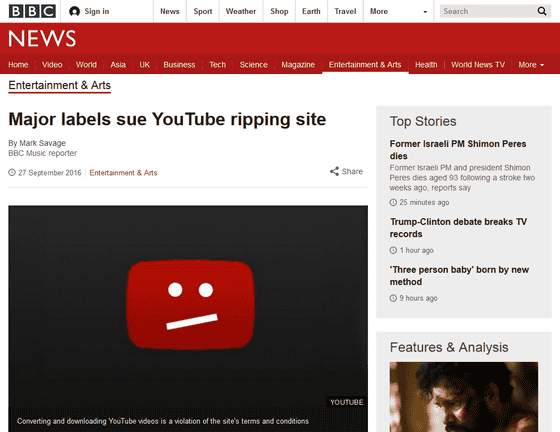Image resolution: width=560 pixels, height=432 pixels.
Task: Open the Features & Analysis thumbnail image
Action: tap(464, 397)
